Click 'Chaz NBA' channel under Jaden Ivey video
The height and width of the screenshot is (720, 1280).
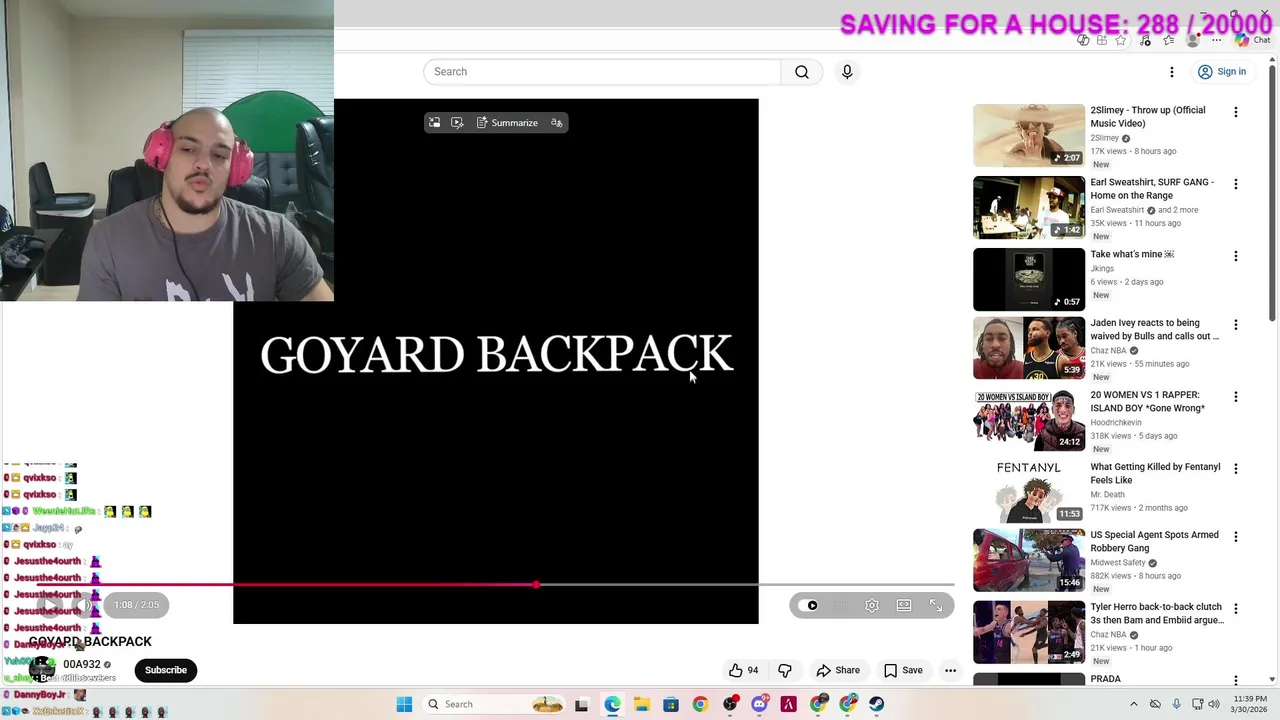[1108, 351]
